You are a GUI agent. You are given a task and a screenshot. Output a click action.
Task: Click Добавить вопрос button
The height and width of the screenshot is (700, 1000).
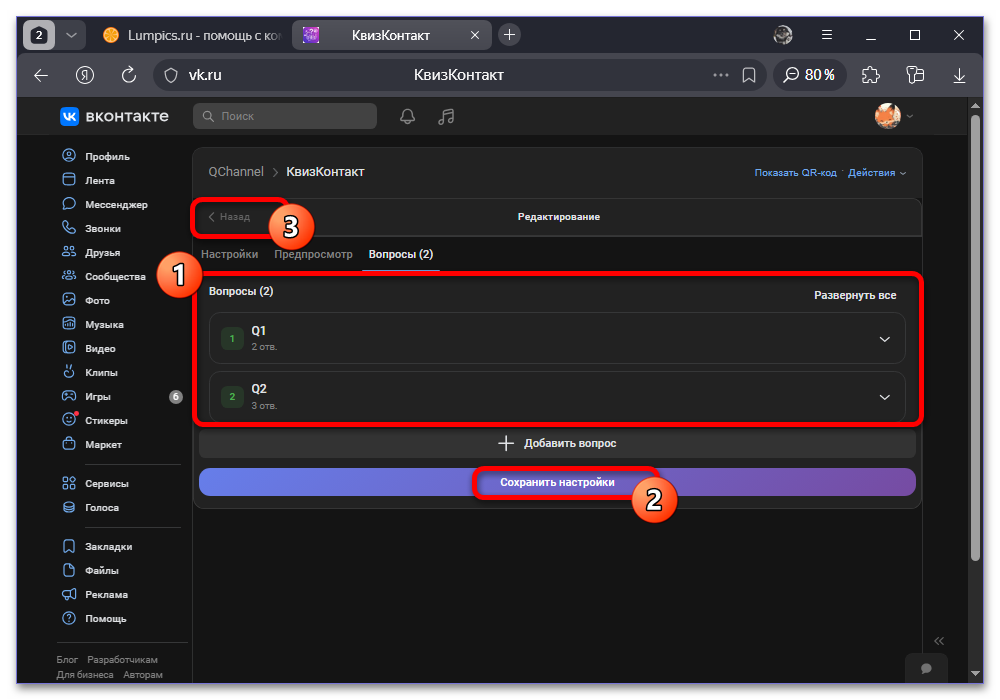tap(557, 443)
